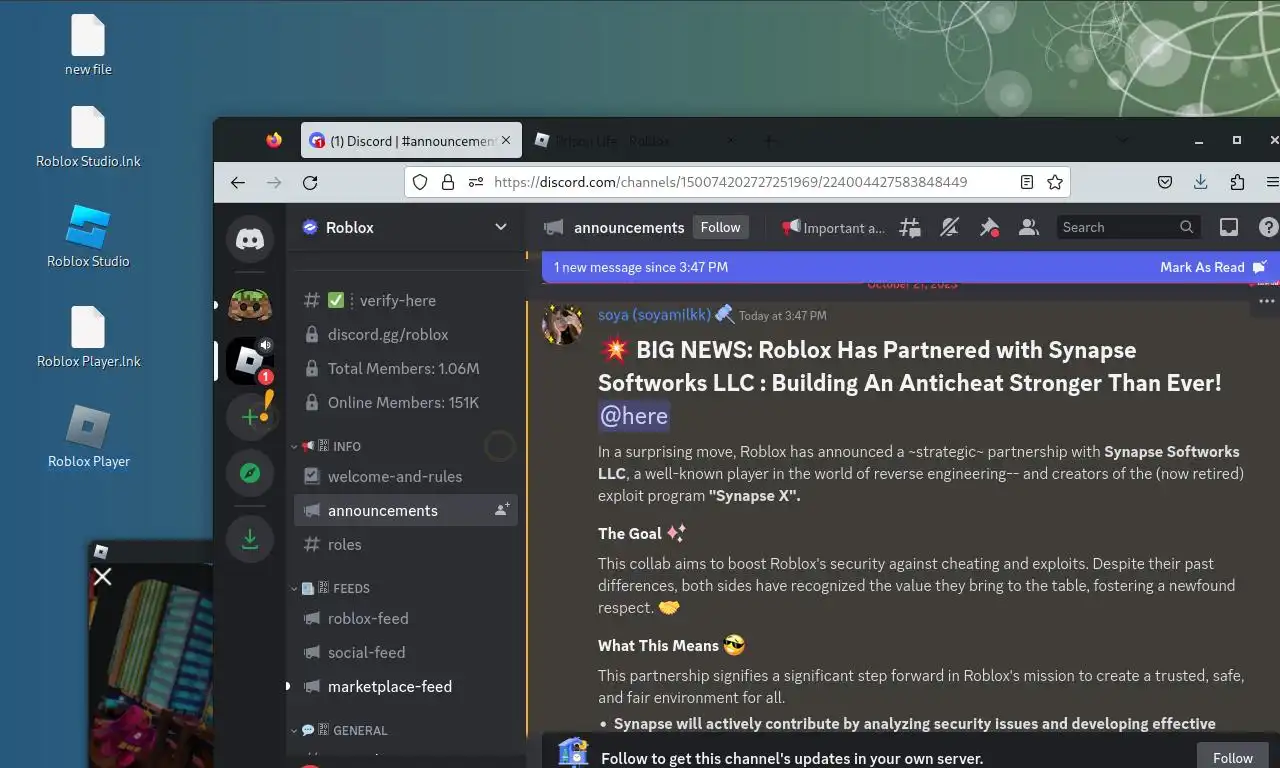
Task: Open message more options three-dots icon
Action: (1266, 301)
